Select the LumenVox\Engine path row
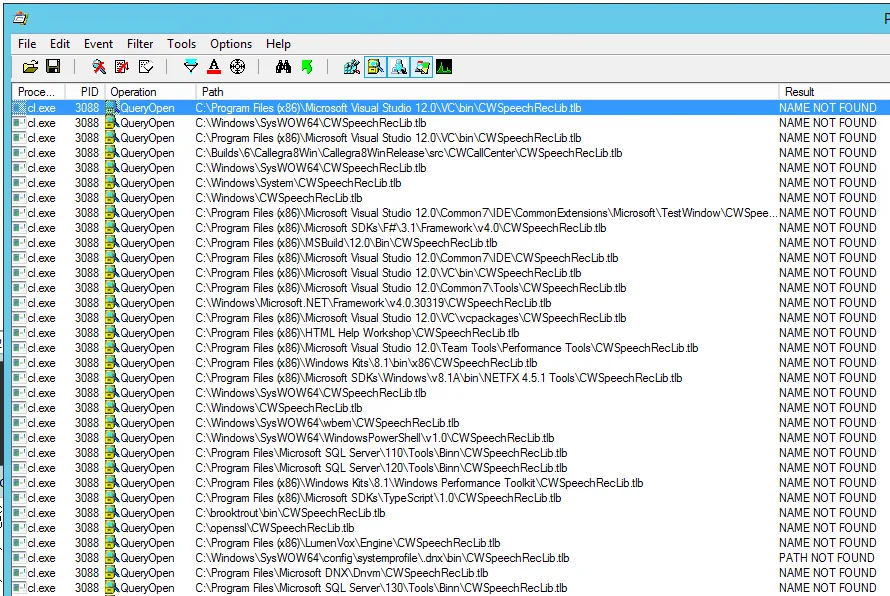Image resolution: width=890 pixels, height=596 pixels. [451, 543]
